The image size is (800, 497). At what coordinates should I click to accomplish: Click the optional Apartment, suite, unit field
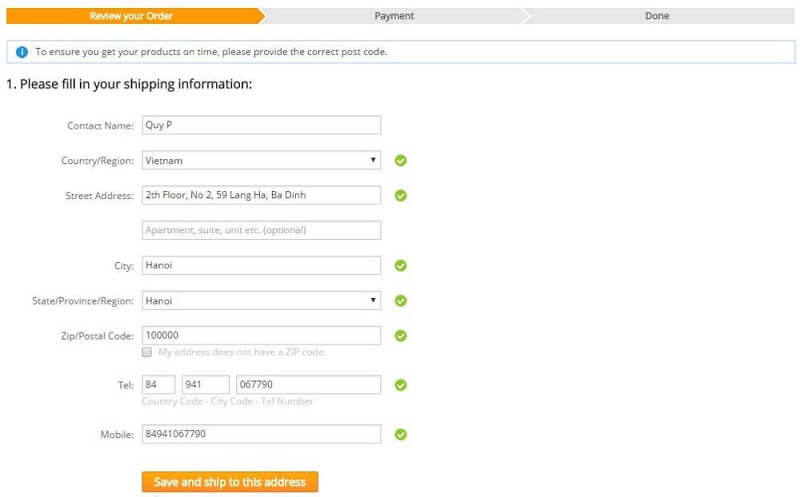[x=261, y=230]
